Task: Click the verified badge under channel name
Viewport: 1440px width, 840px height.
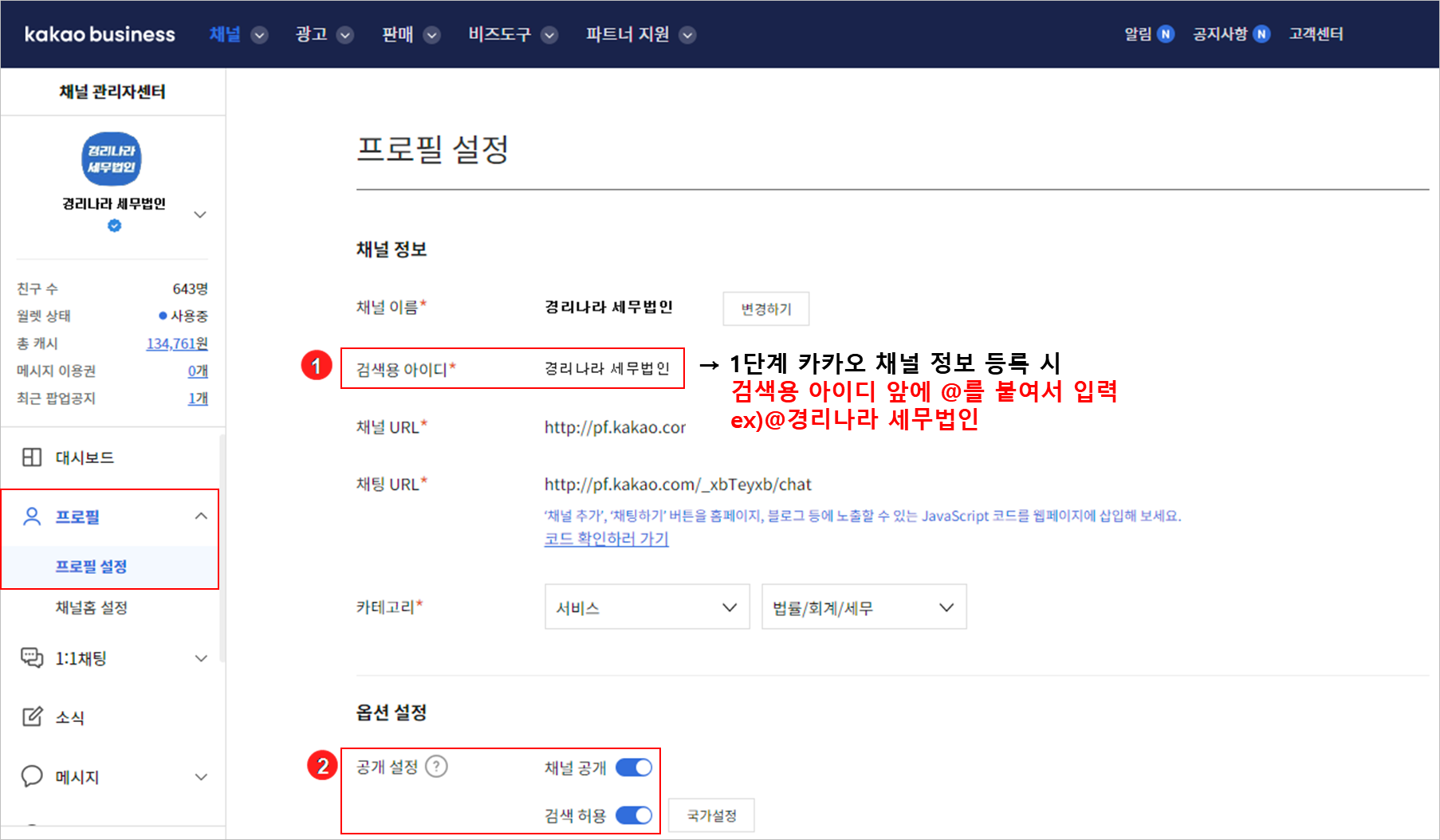Action: (115, 226)
